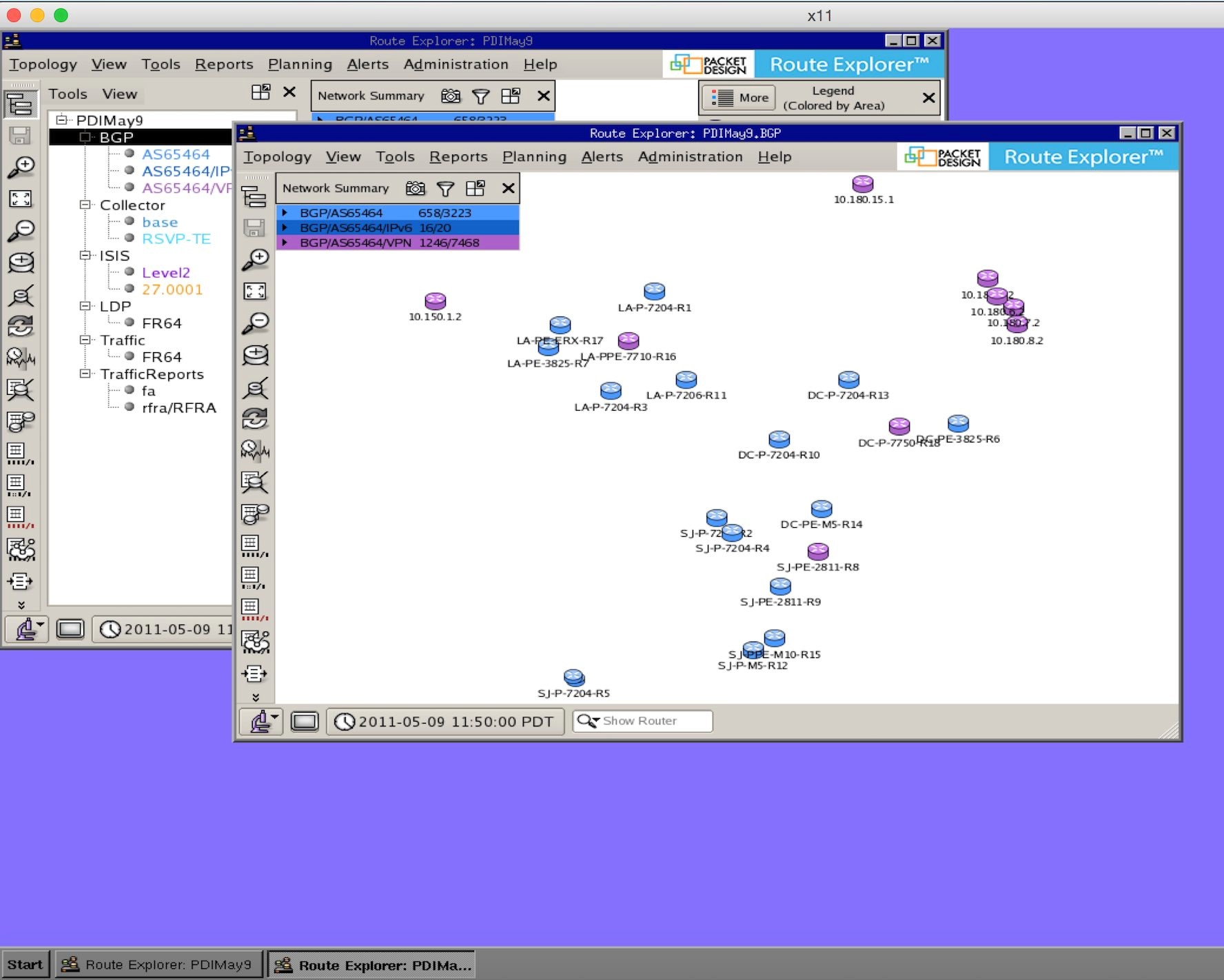
Task: Click refresh arrows icon in PDIMay9.BGP toolbar
Action: click(x=255, y=418)
